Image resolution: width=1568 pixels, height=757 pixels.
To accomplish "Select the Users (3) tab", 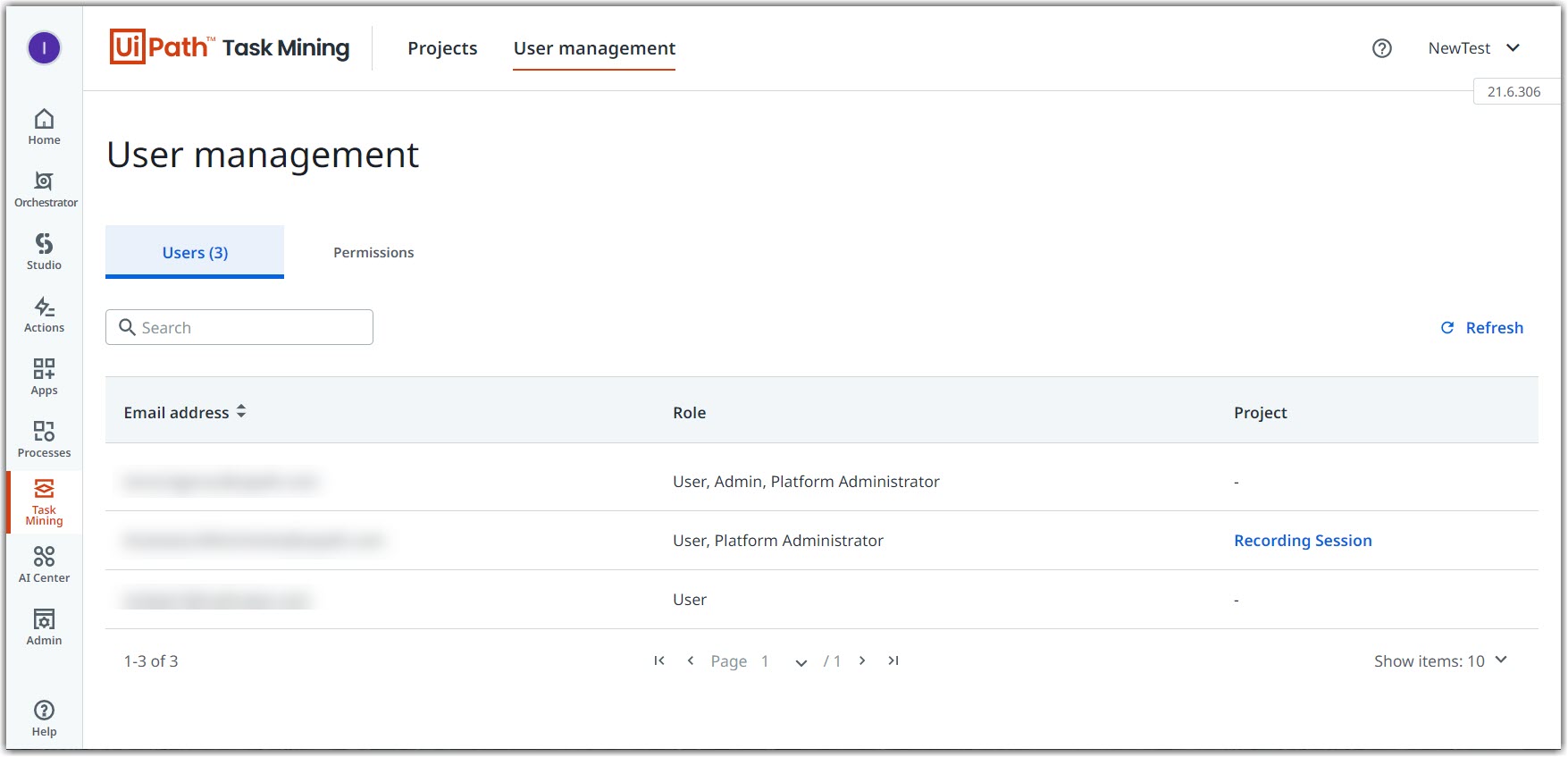I will (x=195, y=252).
